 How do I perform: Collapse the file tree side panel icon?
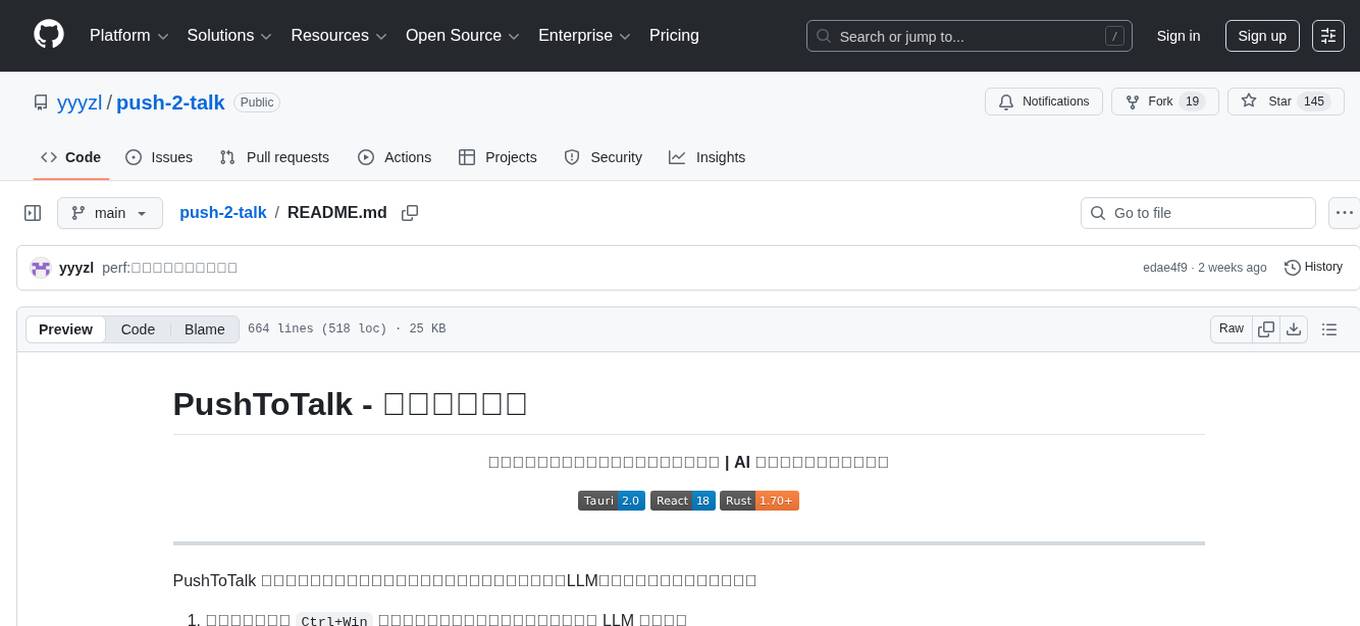tap(33, 213)
